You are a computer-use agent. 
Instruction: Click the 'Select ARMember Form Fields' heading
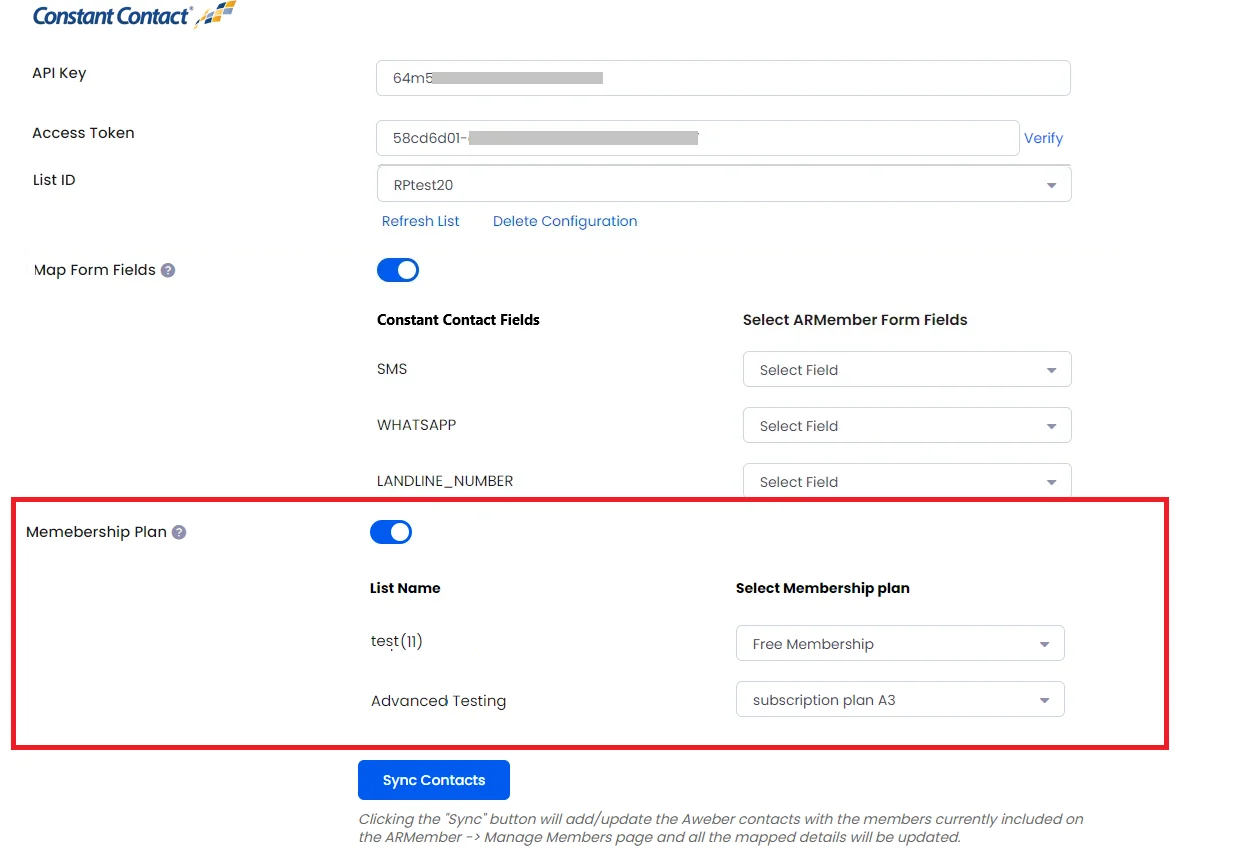click(x=855, y=320)
